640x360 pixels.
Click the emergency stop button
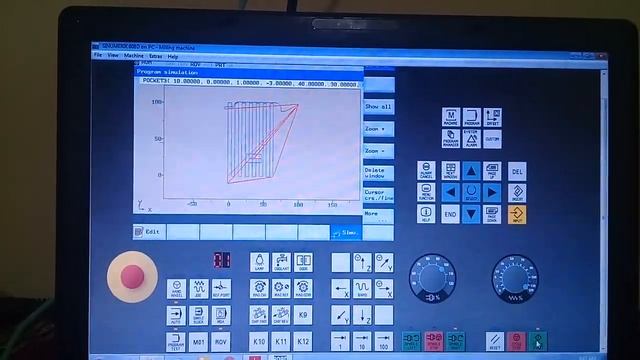point(132,277)
